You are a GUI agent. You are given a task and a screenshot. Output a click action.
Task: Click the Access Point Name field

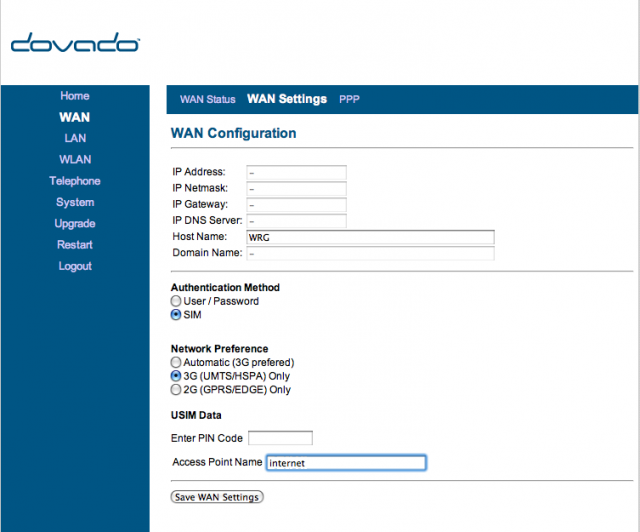click(x=346, y=463)
